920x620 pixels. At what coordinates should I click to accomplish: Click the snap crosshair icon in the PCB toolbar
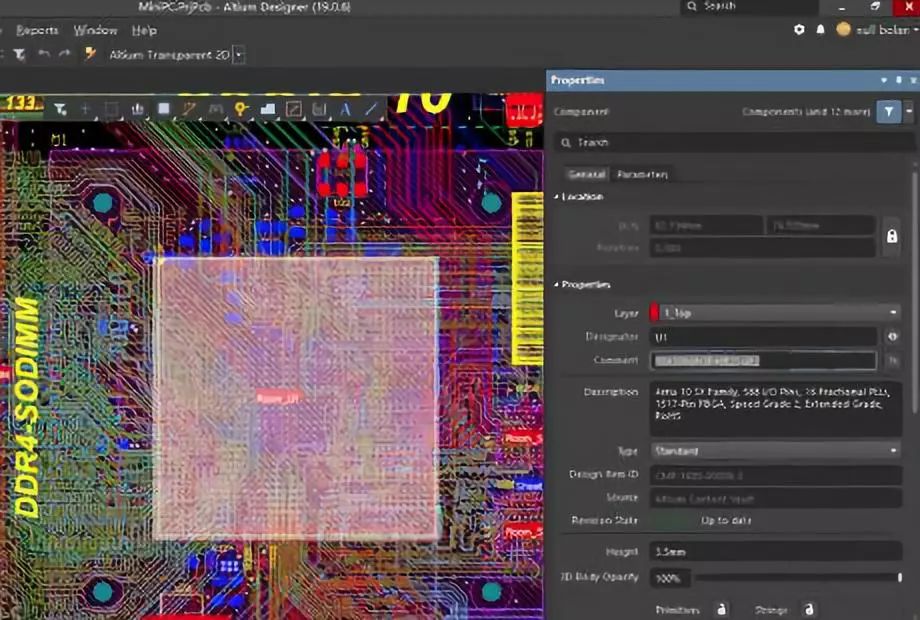pyautogui.click(x=86, y=109)
